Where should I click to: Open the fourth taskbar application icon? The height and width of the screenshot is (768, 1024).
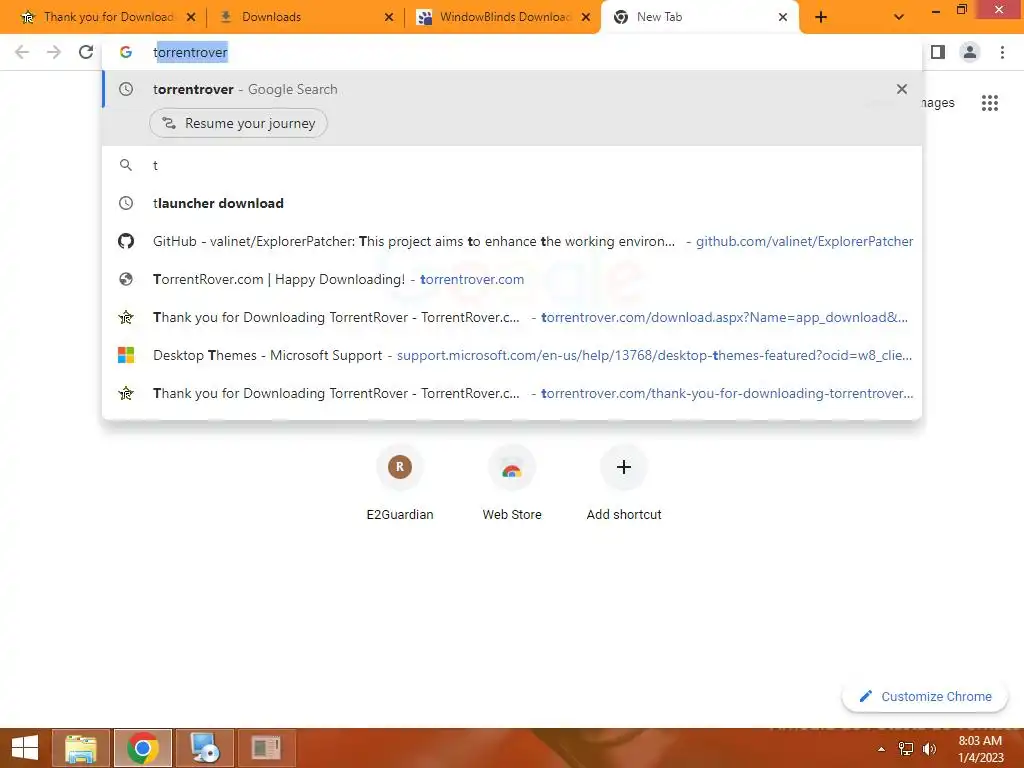[266, 748]
